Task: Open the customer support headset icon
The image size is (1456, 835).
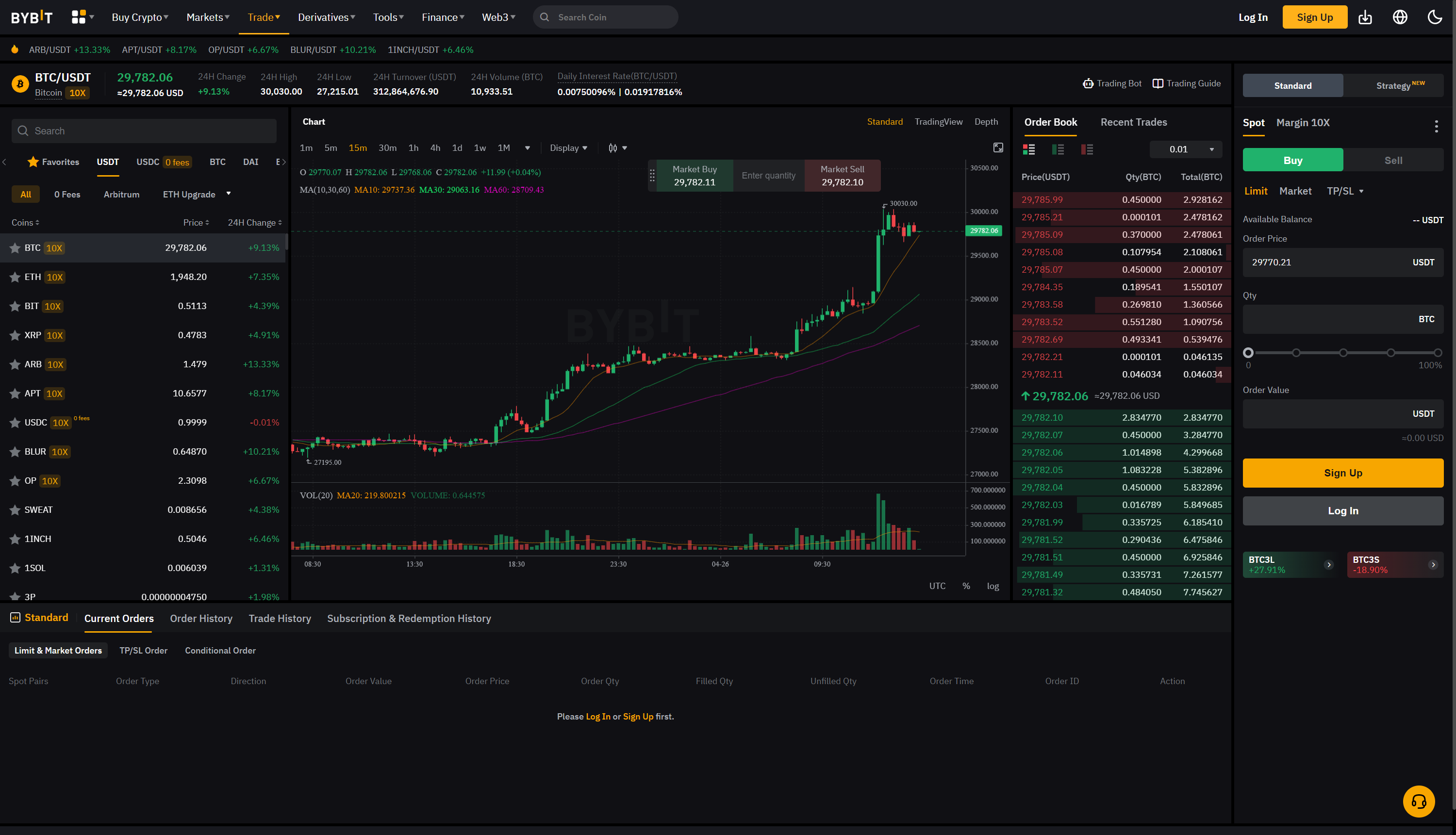Action: click(1418, 801)
